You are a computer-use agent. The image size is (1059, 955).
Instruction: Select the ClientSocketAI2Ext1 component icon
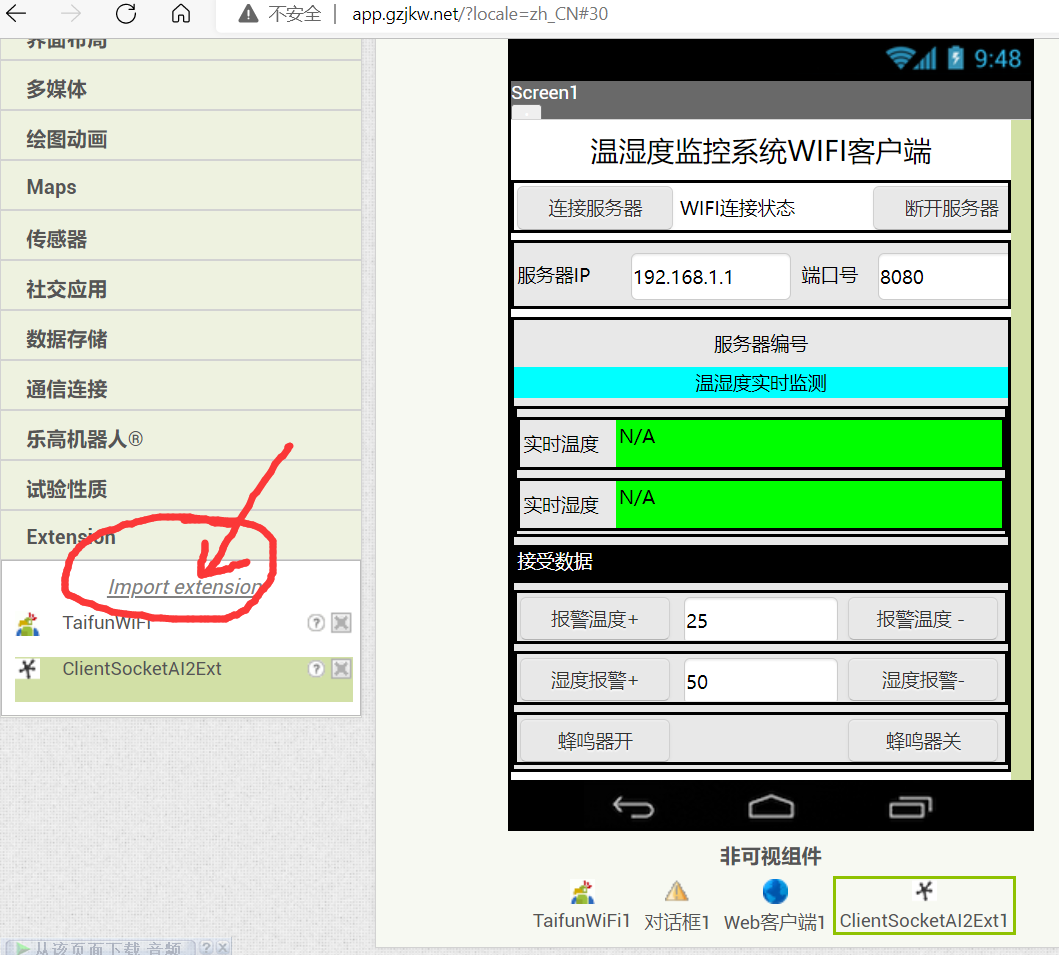point(922,891)
